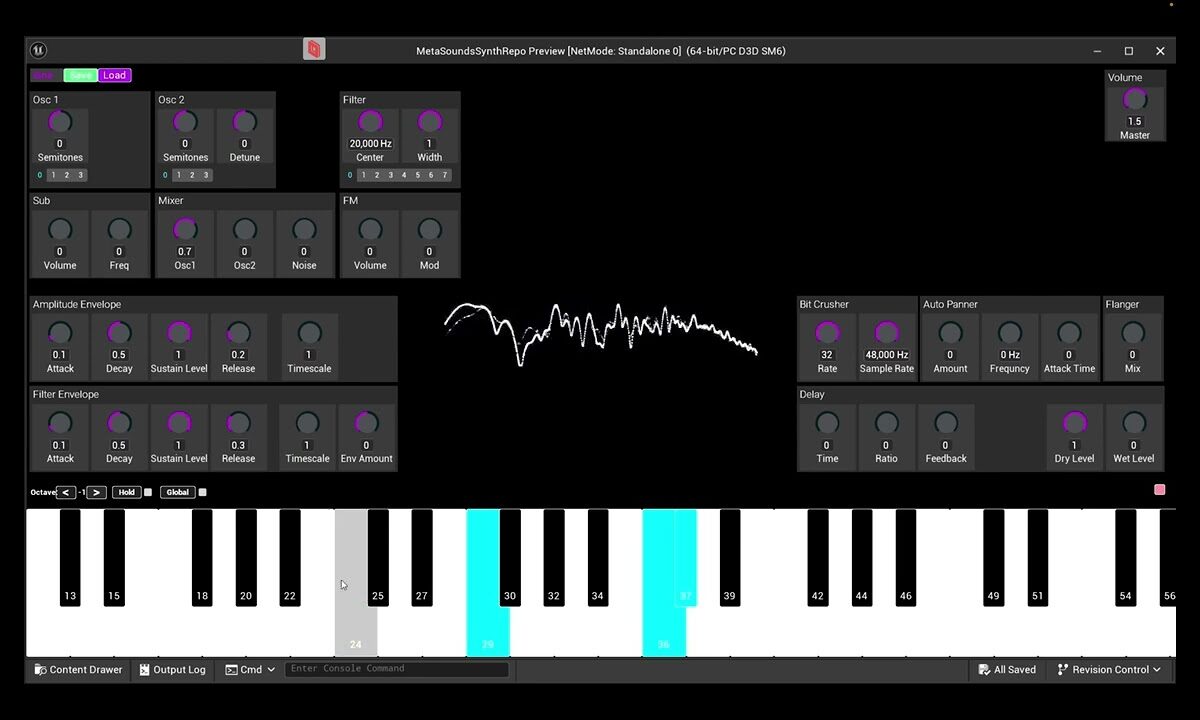The image size is (1200, 720).
Task: Tick the checkbox next to Hold
Action: (148, 492)
